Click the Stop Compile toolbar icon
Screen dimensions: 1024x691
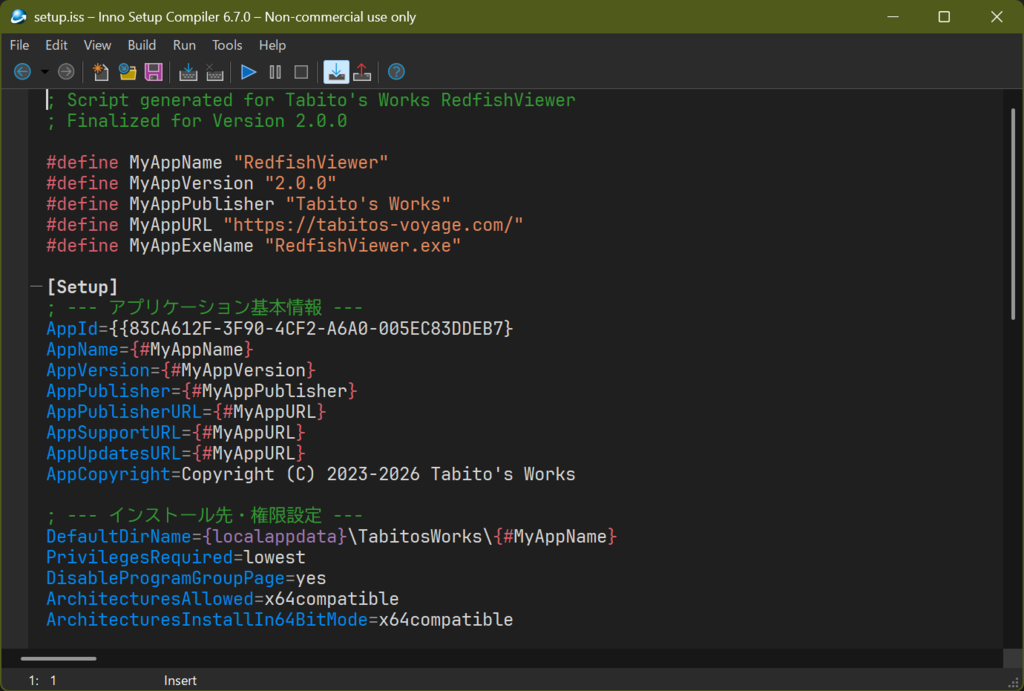[x=215, y=72]
